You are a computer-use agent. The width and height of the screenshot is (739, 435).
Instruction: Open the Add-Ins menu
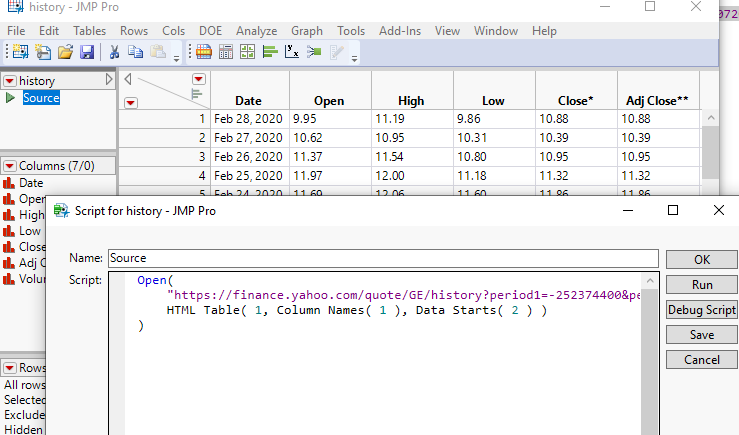400,31
